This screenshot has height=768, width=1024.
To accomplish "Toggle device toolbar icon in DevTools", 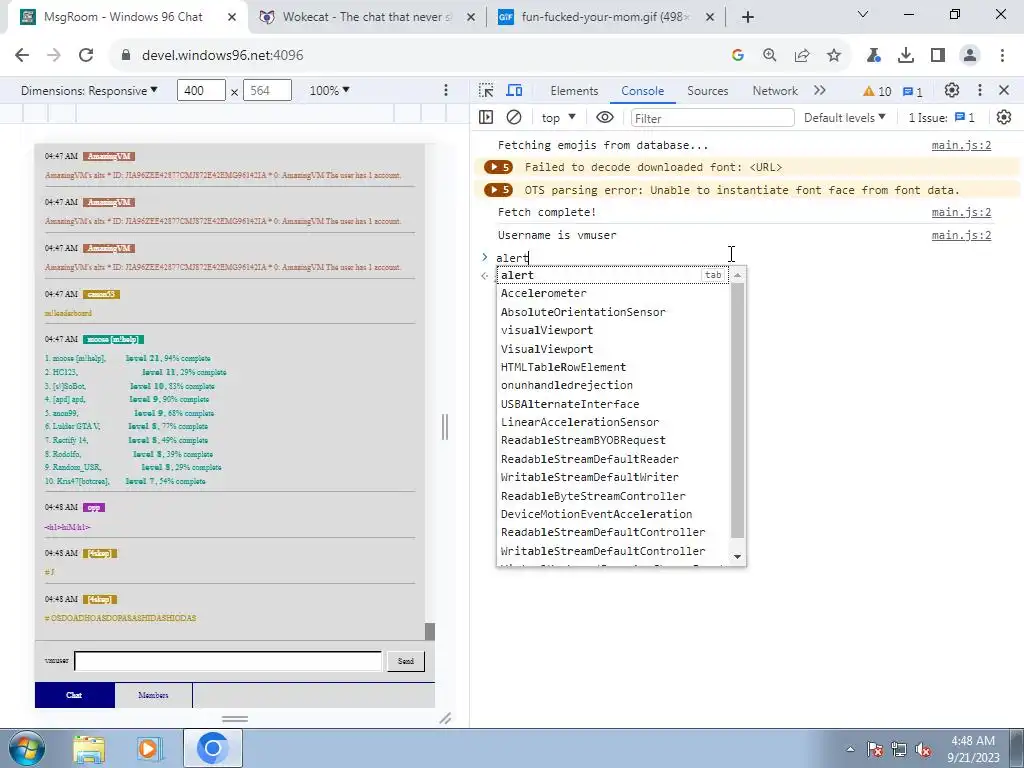I will [515, 91].
